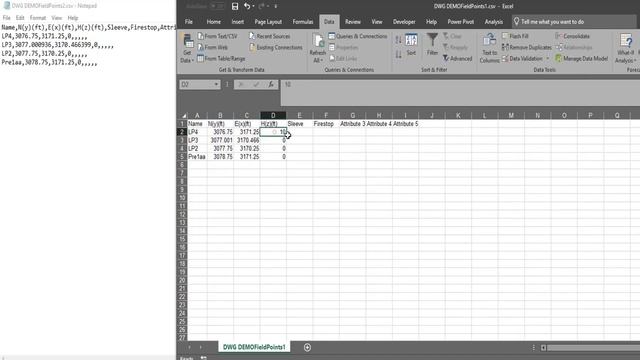640x360 pixels.
Task: Click the Select All corner triangle
Action: pos(184,116)
